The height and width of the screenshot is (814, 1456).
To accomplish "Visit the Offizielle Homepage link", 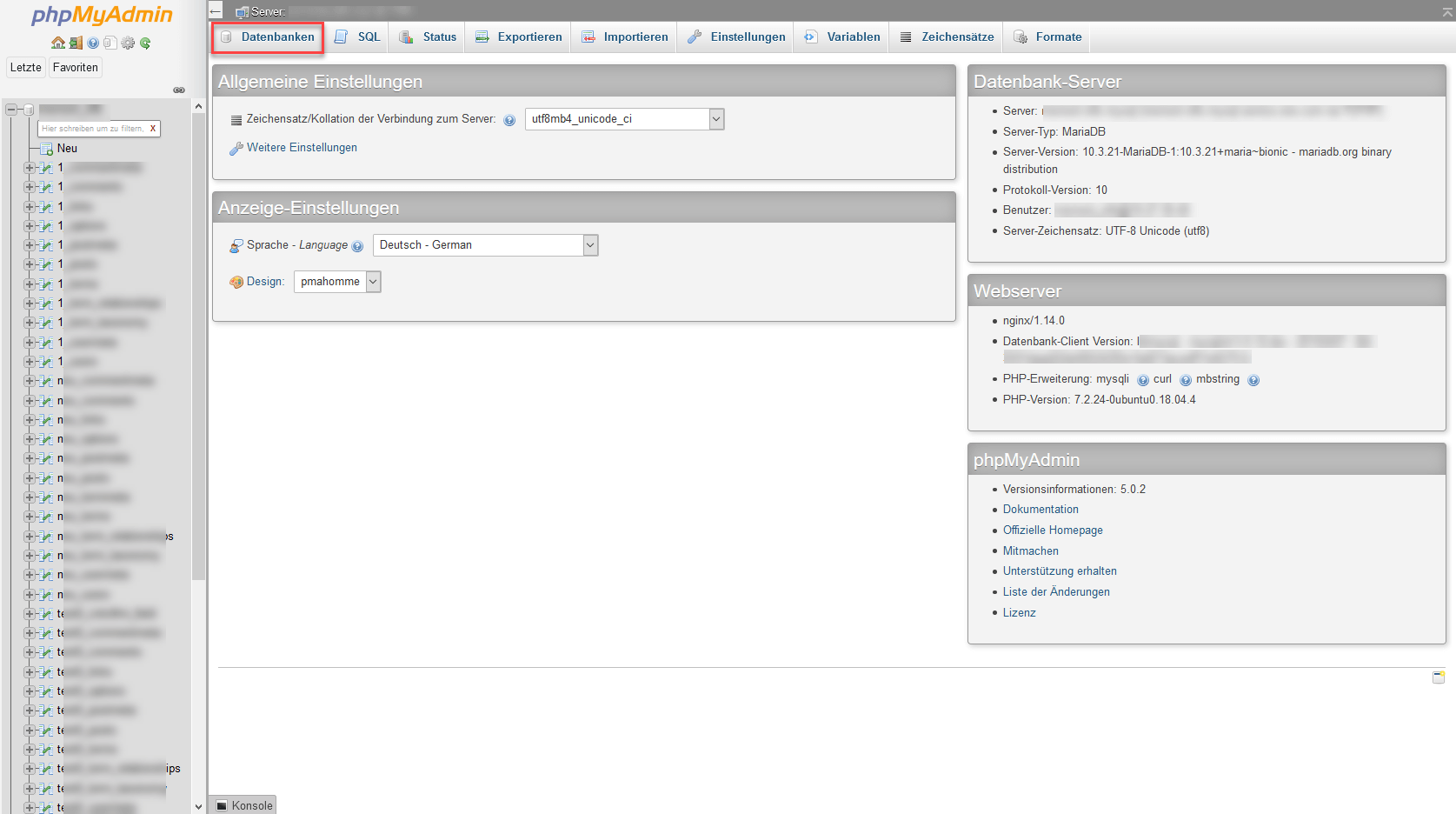I will 1053,530.
